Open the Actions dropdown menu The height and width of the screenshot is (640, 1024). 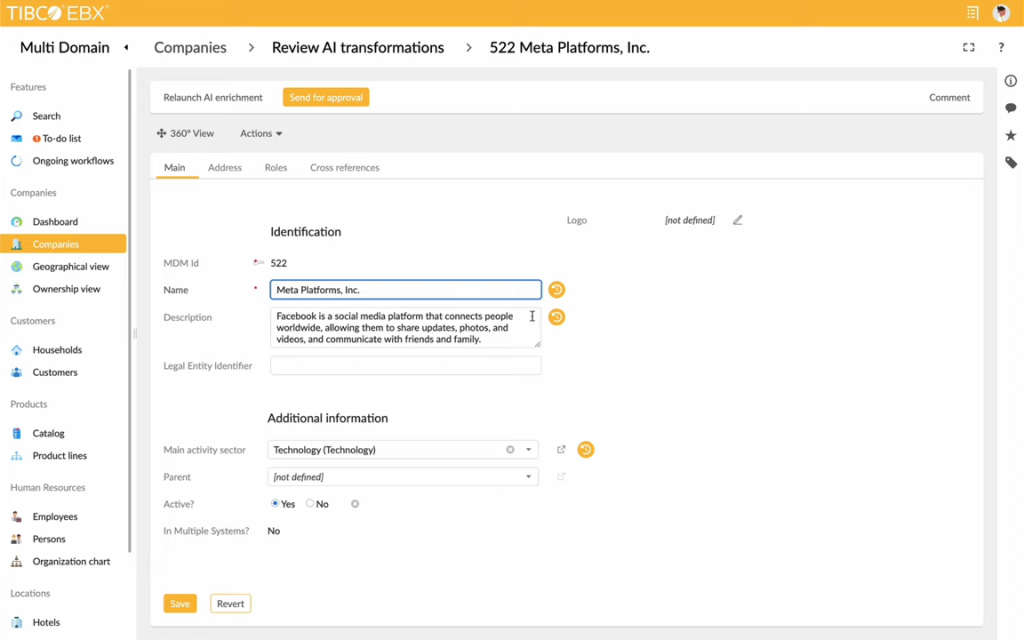[x=260, y=133]
